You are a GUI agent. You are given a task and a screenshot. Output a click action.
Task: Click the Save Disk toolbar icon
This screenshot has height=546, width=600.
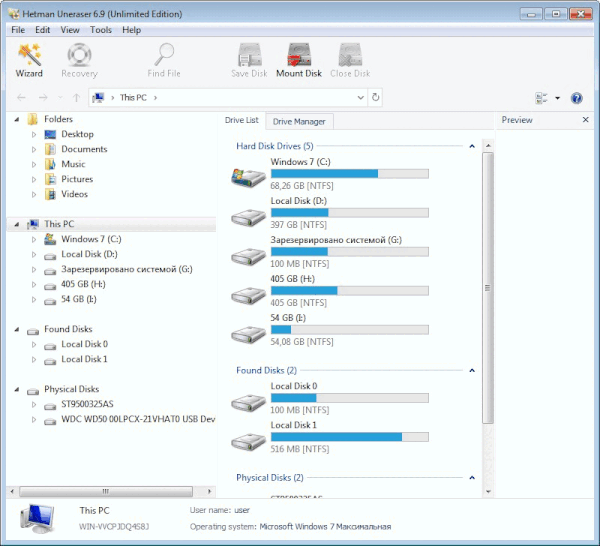[249, 54]
